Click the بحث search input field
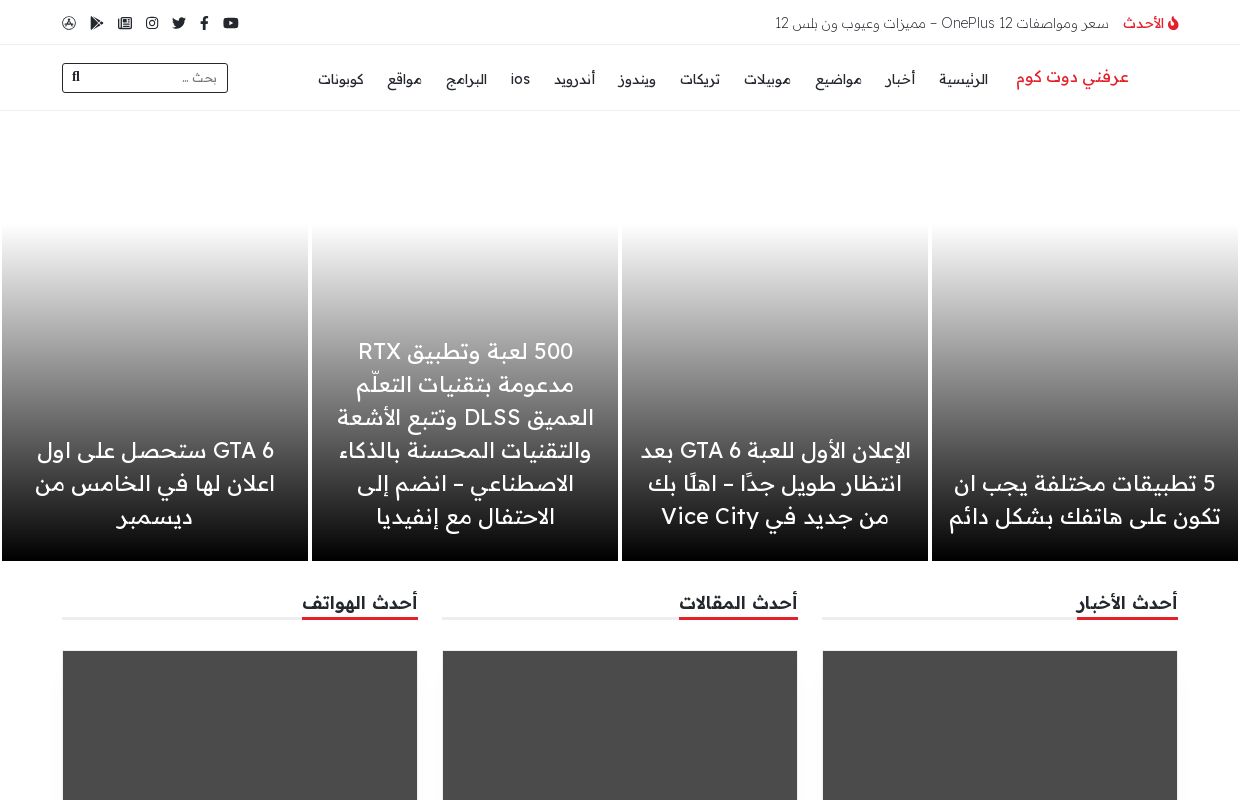This screenshot has width=1240, height=800. coord(145,78)
